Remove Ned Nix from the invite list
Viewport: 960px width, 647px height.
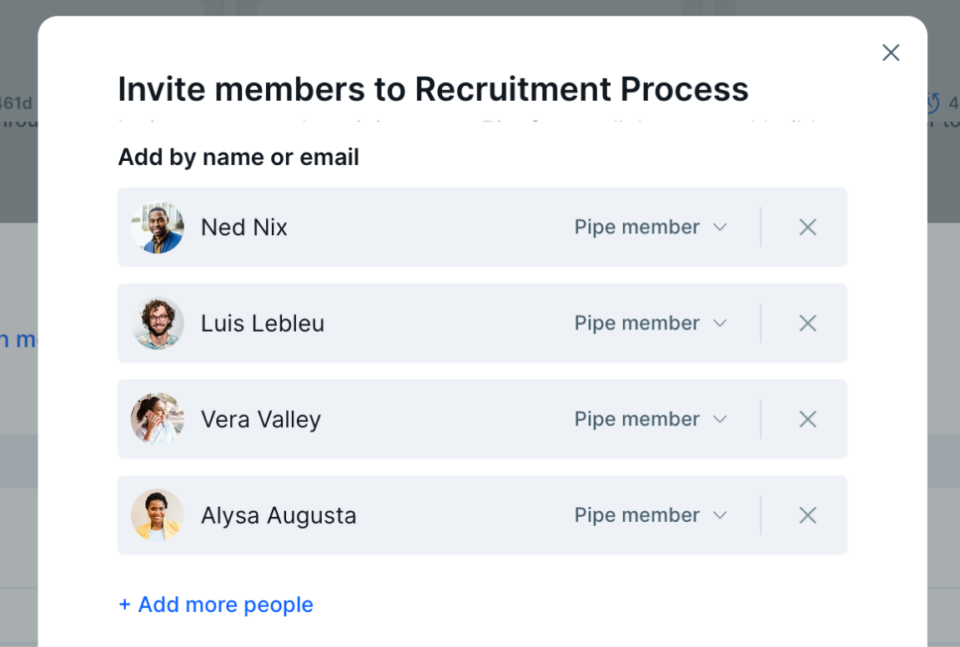pyautogui.click(x=807, y=227)
